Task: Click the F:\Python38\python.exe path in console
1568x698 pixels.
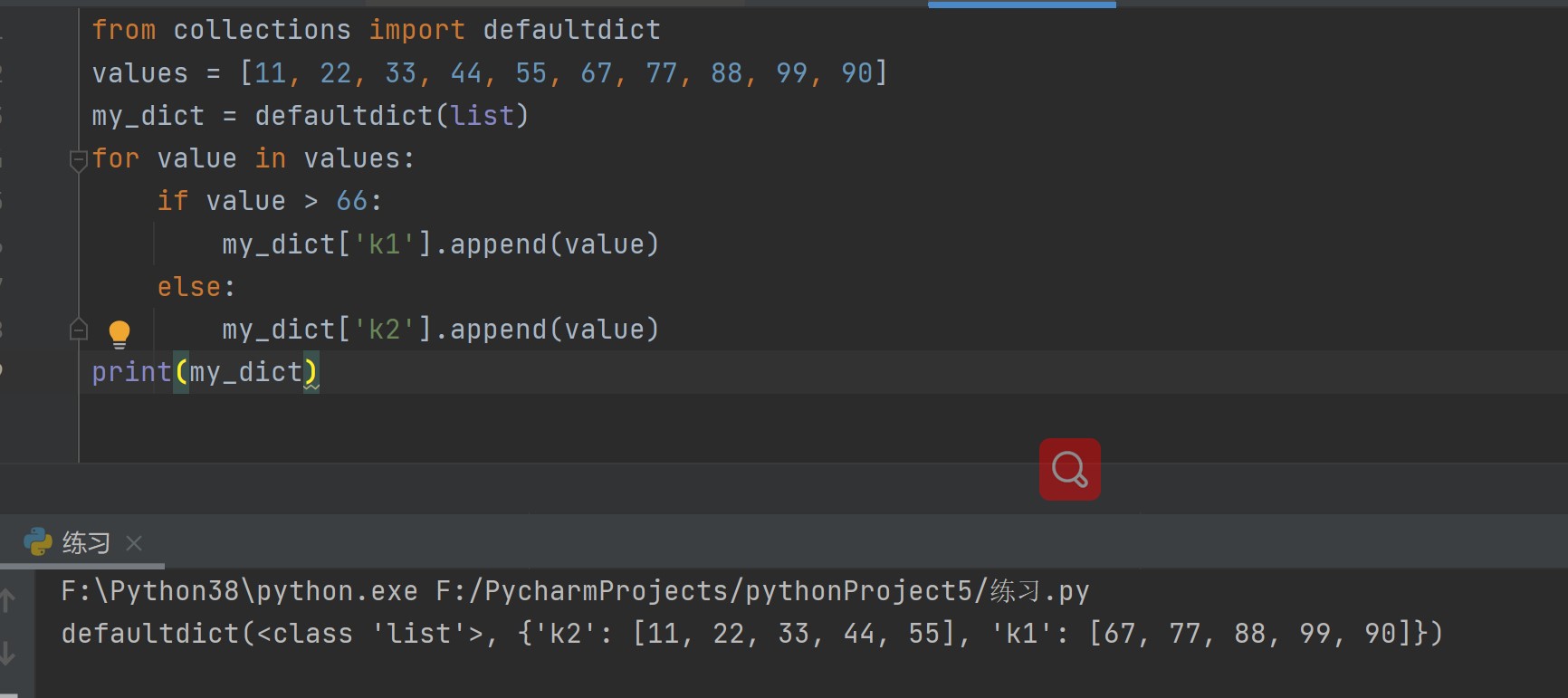Action: [239, 591]
